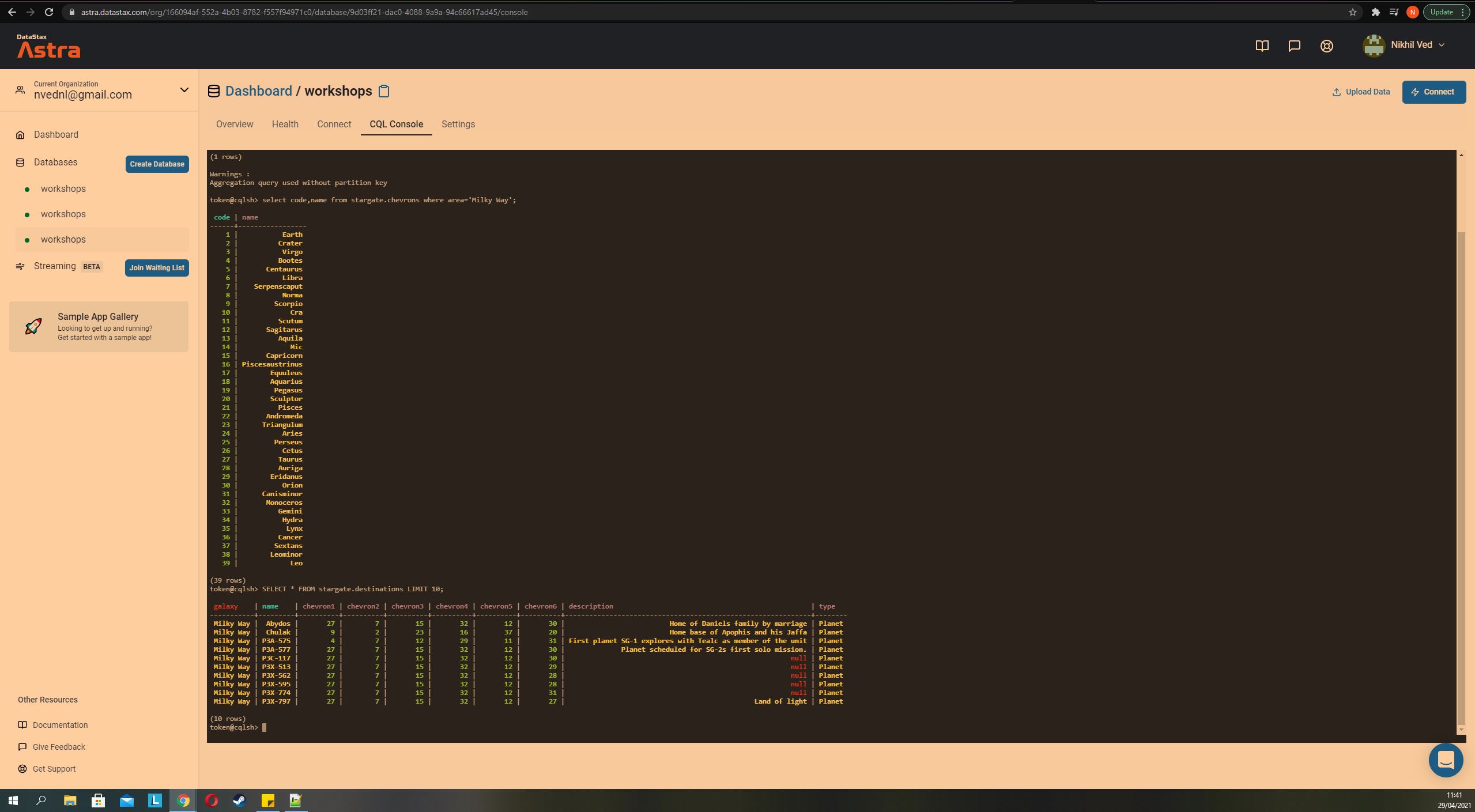Viewport: 1475px width, 812px height.
Task: Open the help life-ring icon in header
Action: click(x=1326, y=46)
